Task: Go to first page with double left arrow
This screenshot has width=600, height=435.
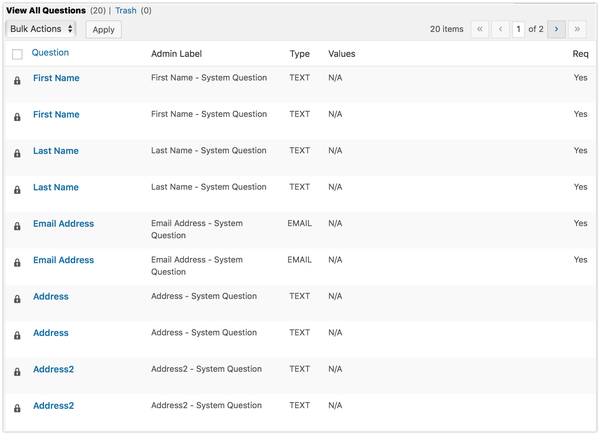Action: point(479,29)
